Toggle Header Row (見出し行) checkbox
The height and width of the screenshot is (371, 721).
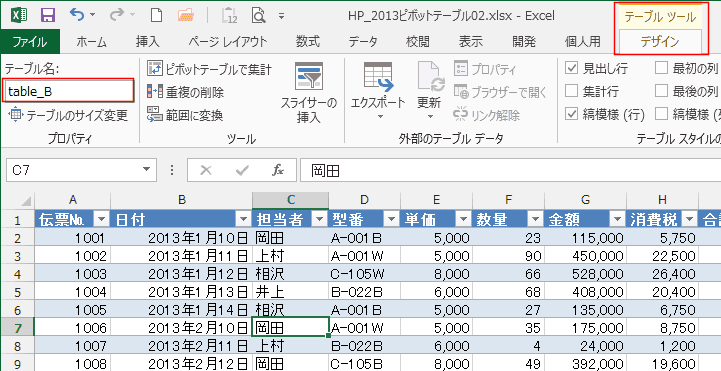[x=571, y=69]
